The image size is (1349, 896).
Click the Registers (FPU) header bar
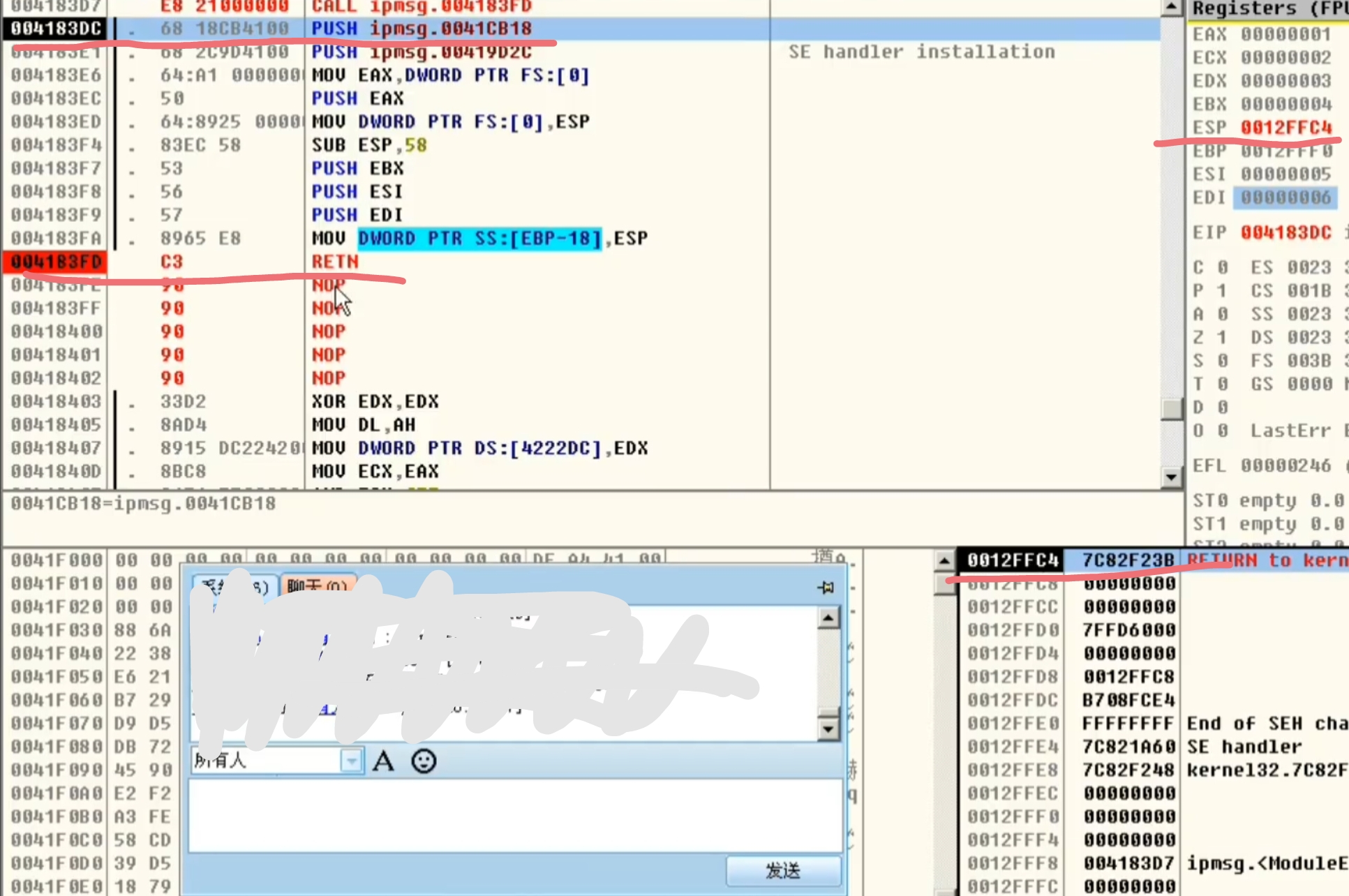click(x=1267, y=9)
